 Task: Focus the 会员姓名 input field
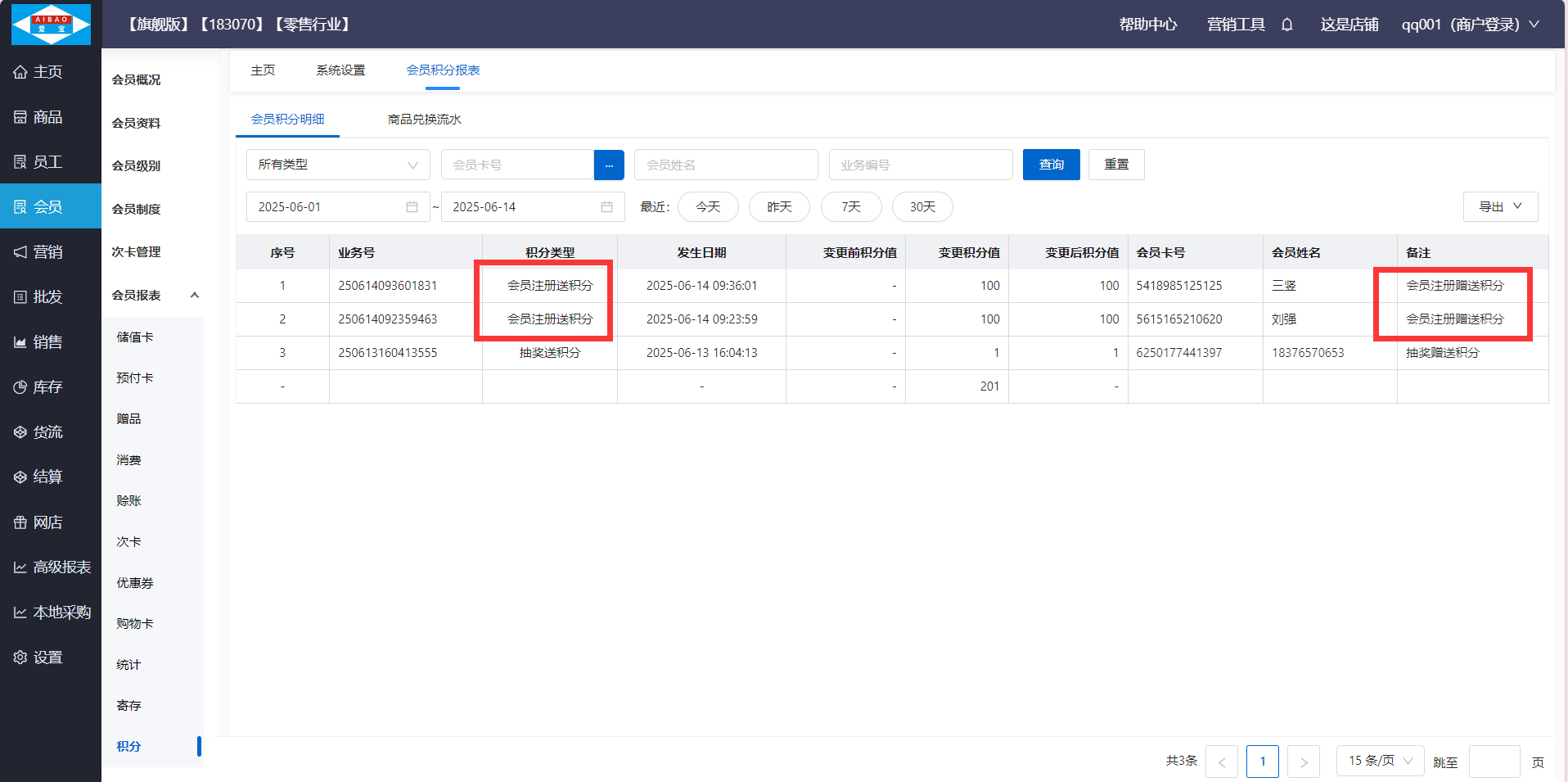[x=725, y=165]
